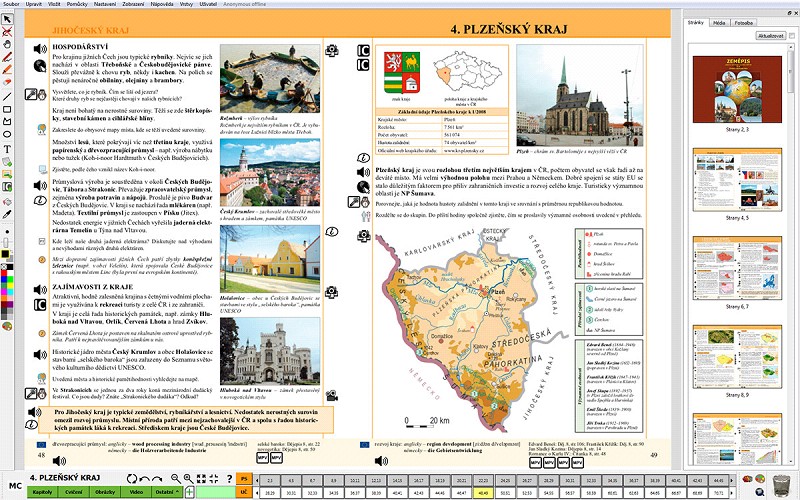Select the red pen drawing tool

click(x=7, y=57)
